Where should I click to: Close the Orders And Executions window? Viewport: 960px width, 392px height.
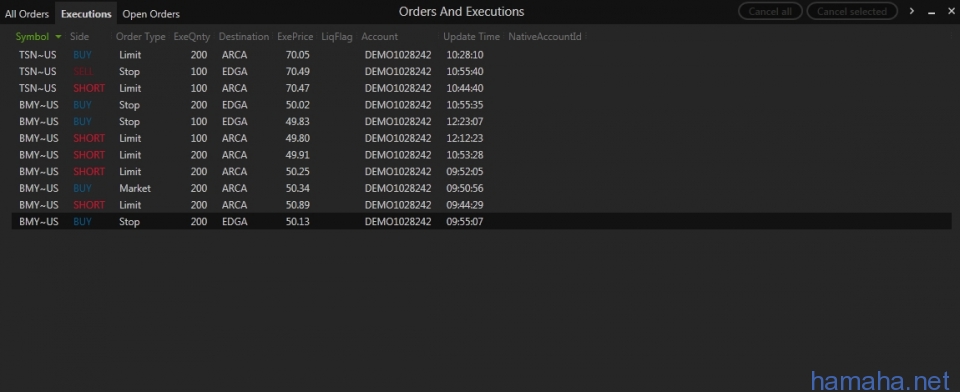tap(950, 11)
